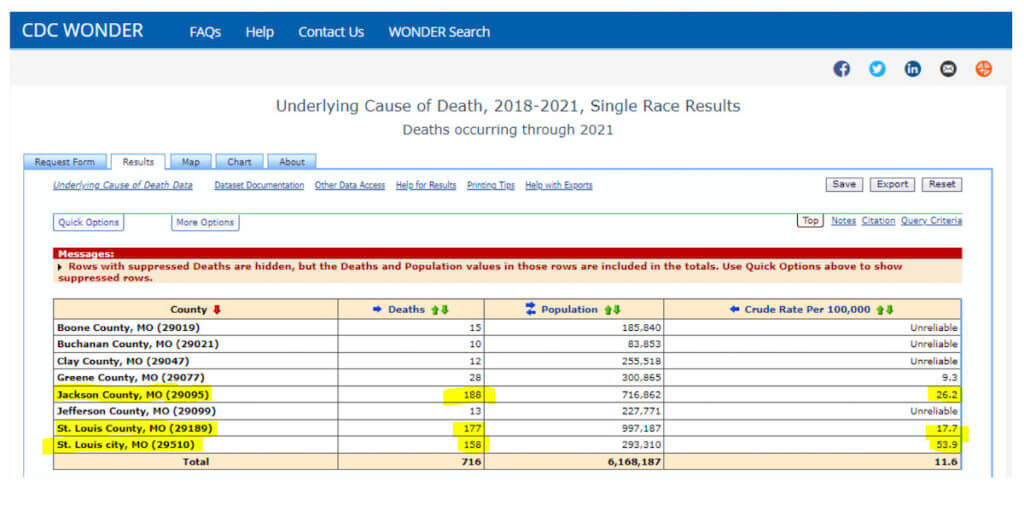Click the Save button
Image resolution: width=1024 pixels, height=510 pixels.
pyautogui.click(x=844, y=184)
